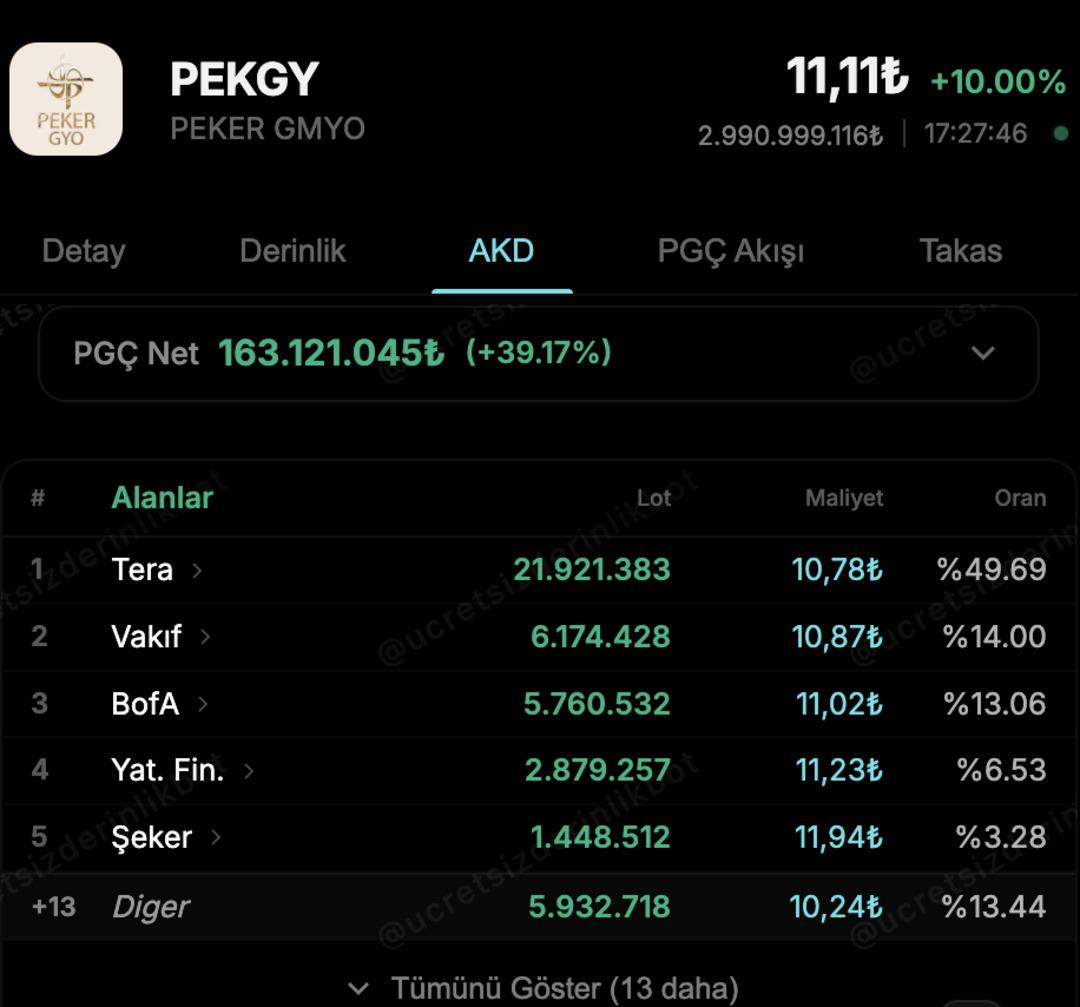Sort by the Oran column header
This screenshot has width=1080, height=1007.
(x=1020, y=498)
